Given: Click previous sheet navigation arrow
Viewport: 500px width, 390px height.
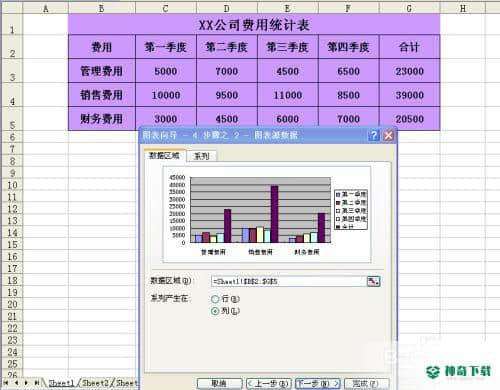Looking at the screenshot, I should [16, 383].
